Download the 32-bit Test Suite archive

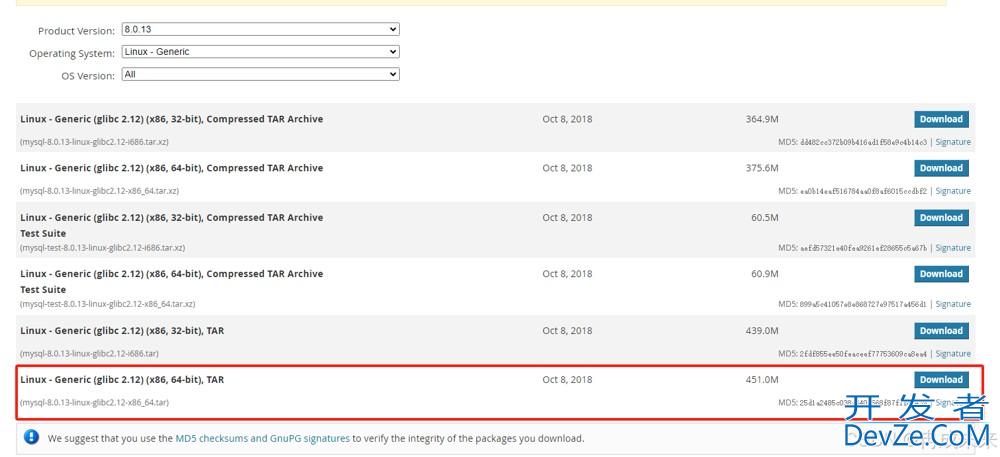pos(940,218)
